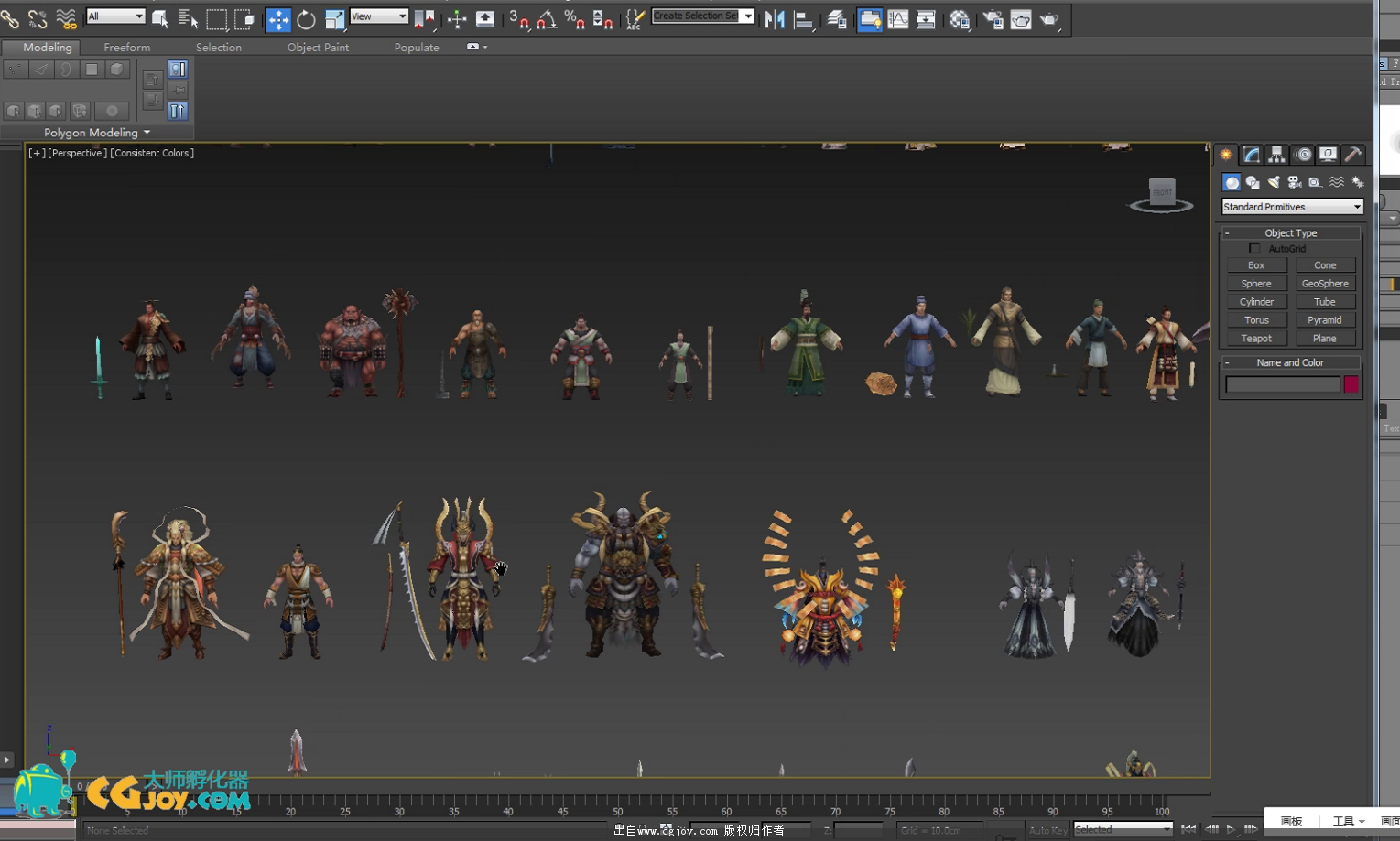
Task: Activate the Select and Rotate tool
Action: pos(306,19)
